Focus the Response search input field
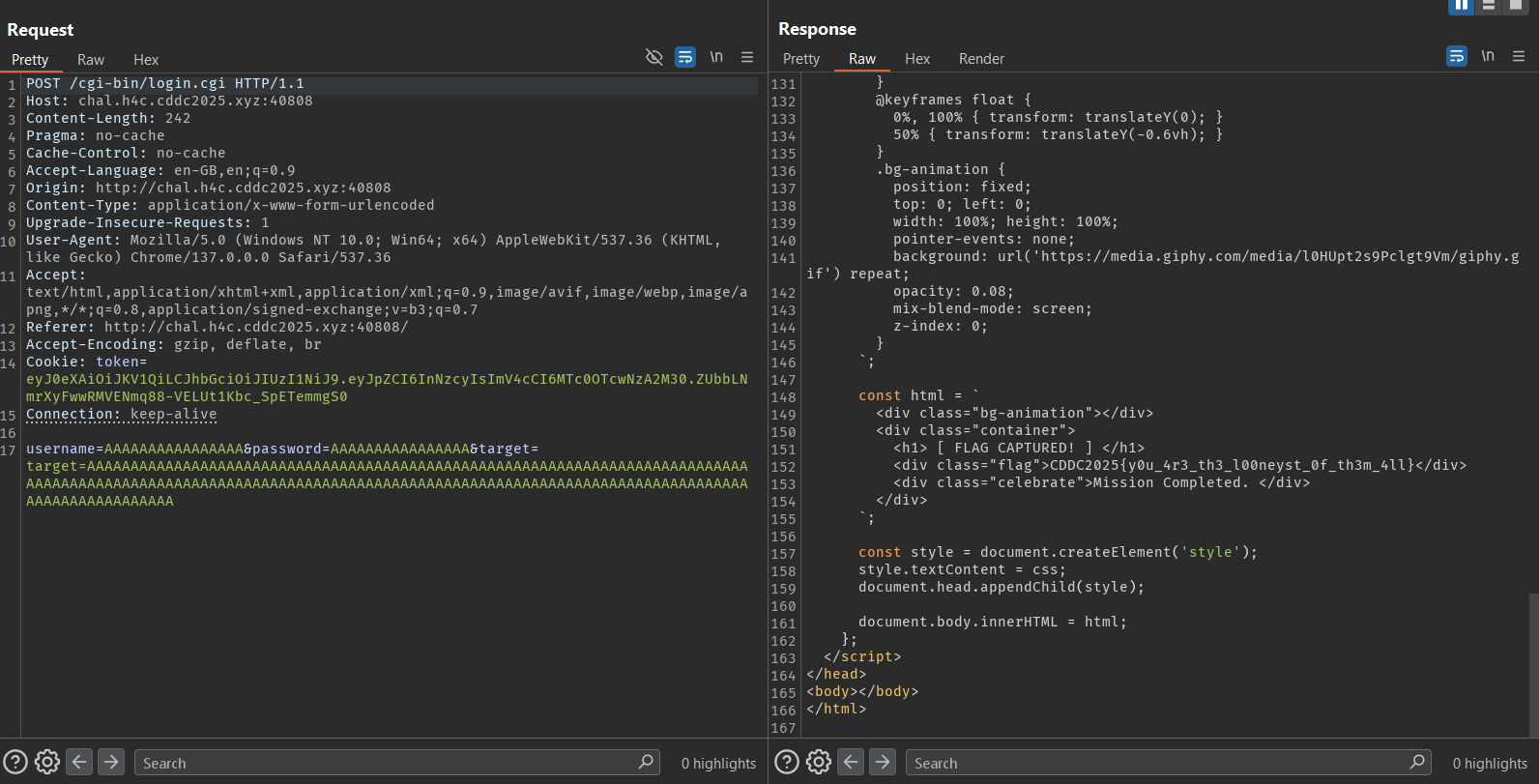Viewport: 1539px width, 784px height. tap(1168, 763)
